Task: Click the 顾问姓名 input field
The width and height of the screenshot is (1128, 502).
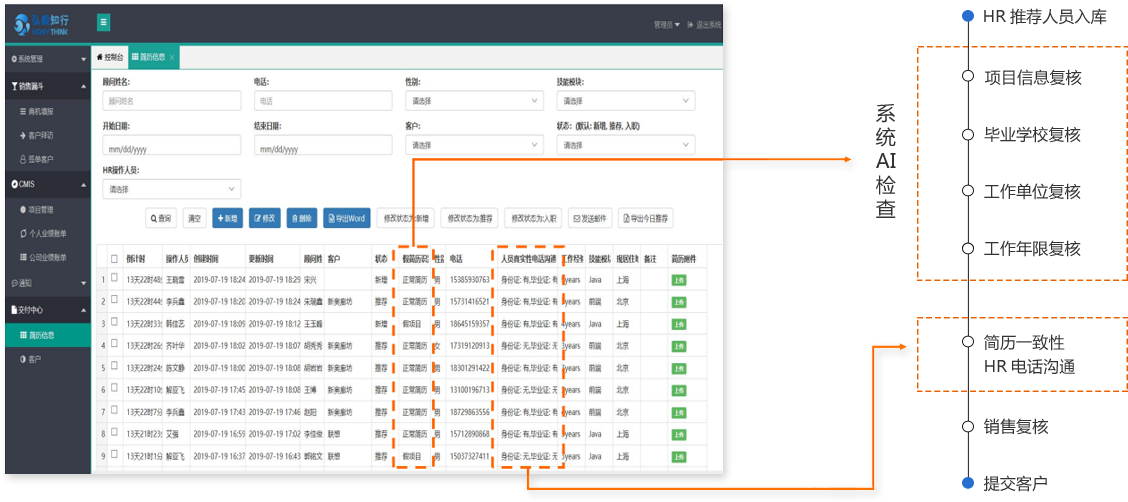Action: pyautogui.click(x=172, y=101)
